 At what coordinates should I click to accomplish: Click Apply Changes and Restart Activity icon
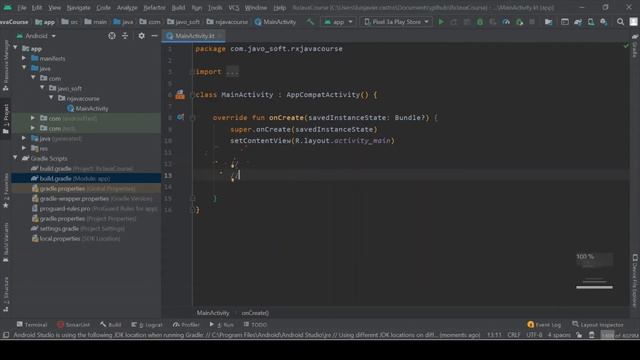(454, 22)
